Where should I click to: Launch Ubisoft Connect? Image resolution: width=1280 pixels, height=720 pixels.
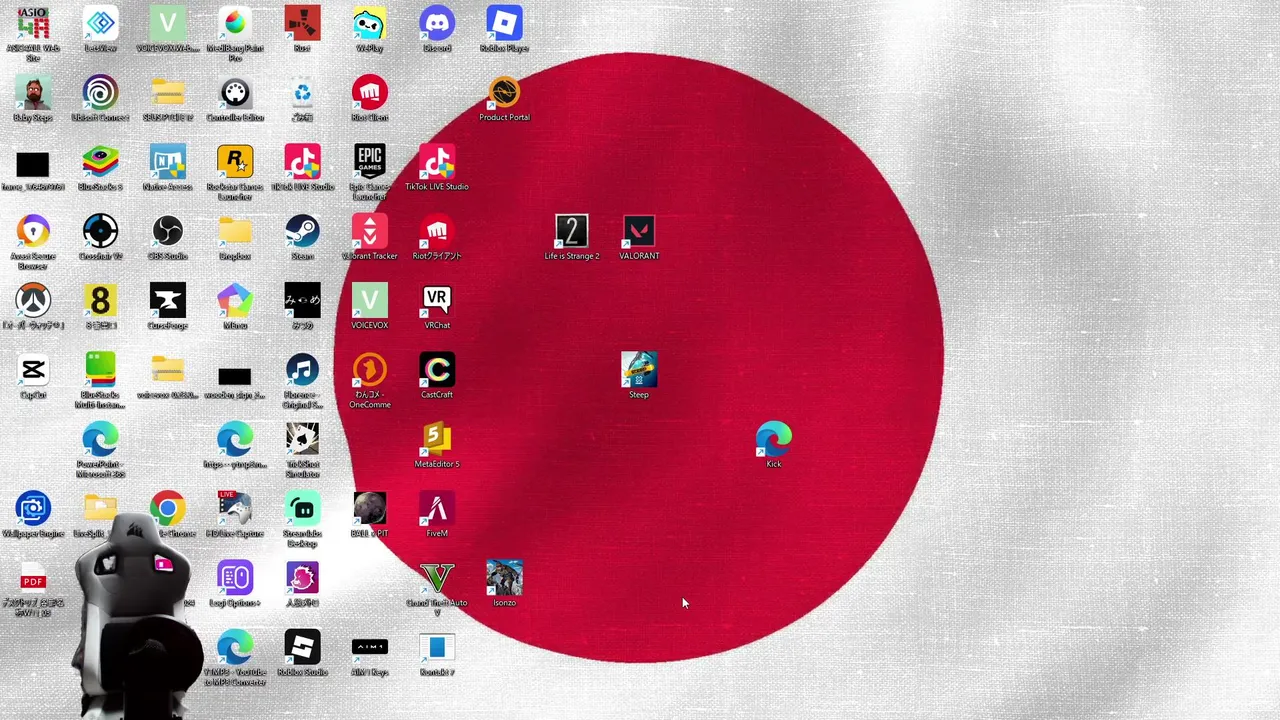[x=100, y=93]
